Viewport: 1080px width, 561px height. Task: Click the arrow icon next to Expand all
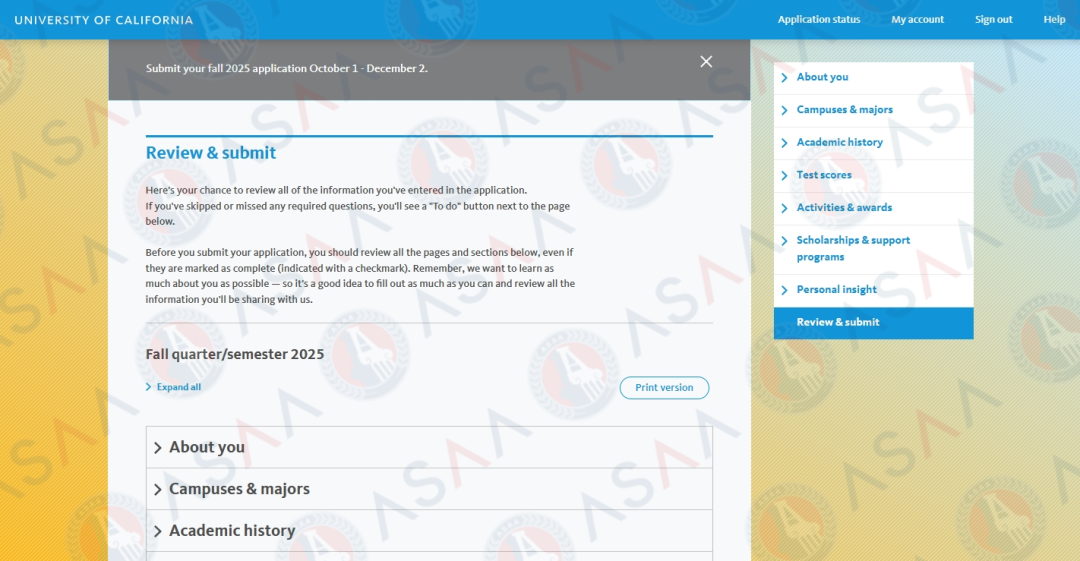(x=149, y=387)
